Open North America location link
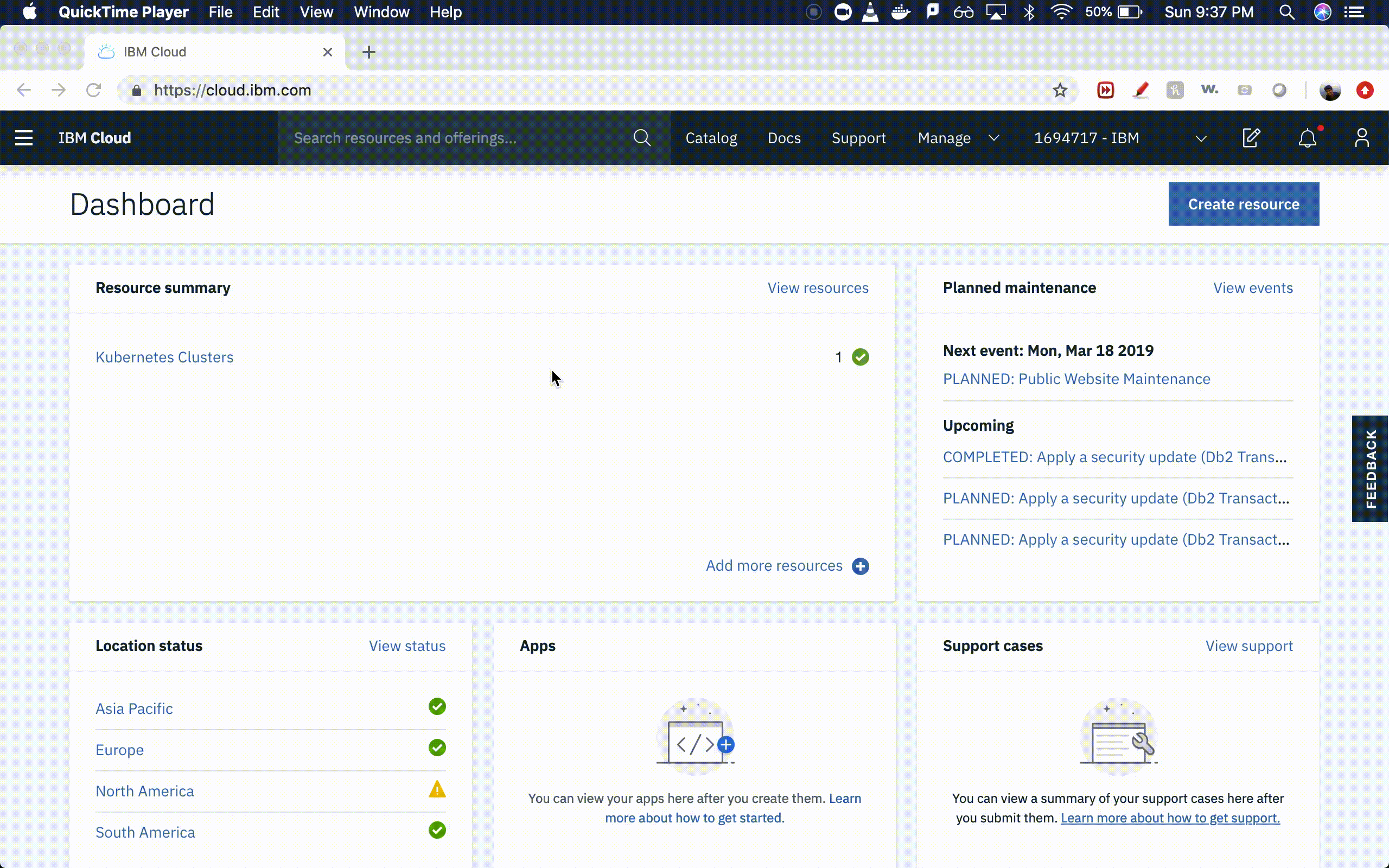Image resolution: width=1389 pixels, height=868 pixels. pos(145,791)
